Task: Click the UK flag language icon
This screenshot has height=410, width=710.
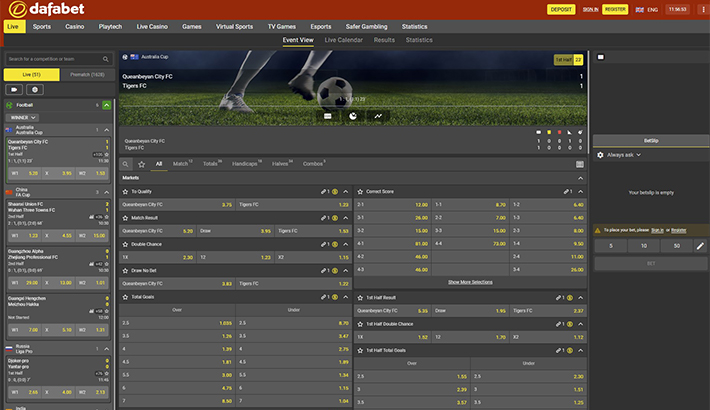Action: pos(640,10)
